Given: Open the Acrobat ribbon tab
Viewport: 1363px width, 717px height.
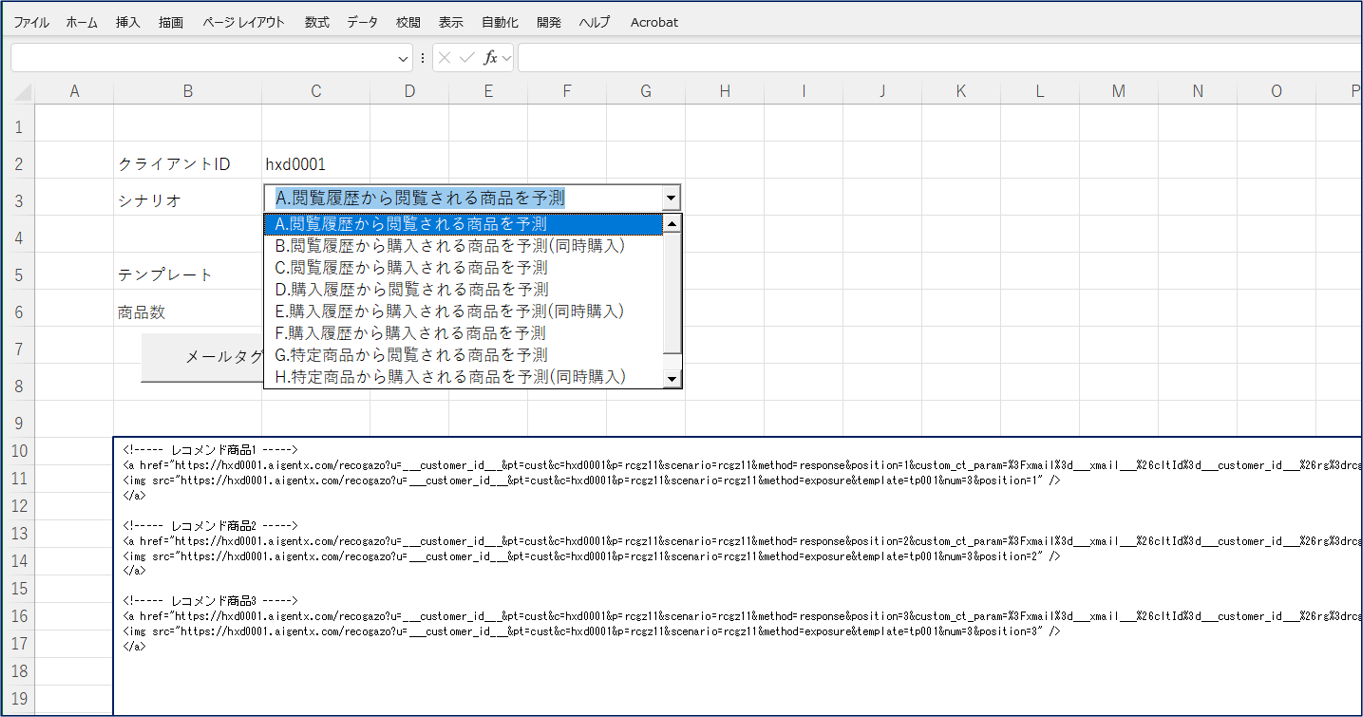Looking at the screenshot, I should coord(654,22).
